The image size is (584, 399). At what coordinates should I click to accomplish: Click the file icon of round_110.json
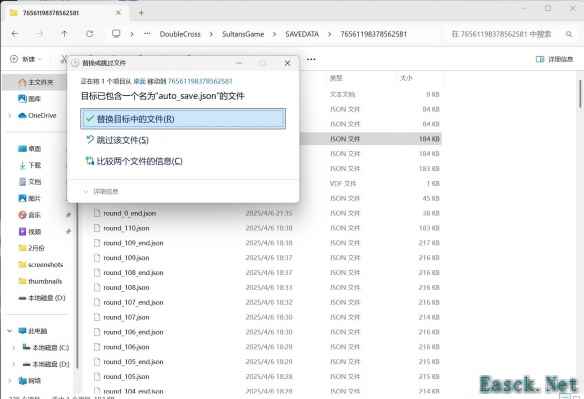coord(97,228)
